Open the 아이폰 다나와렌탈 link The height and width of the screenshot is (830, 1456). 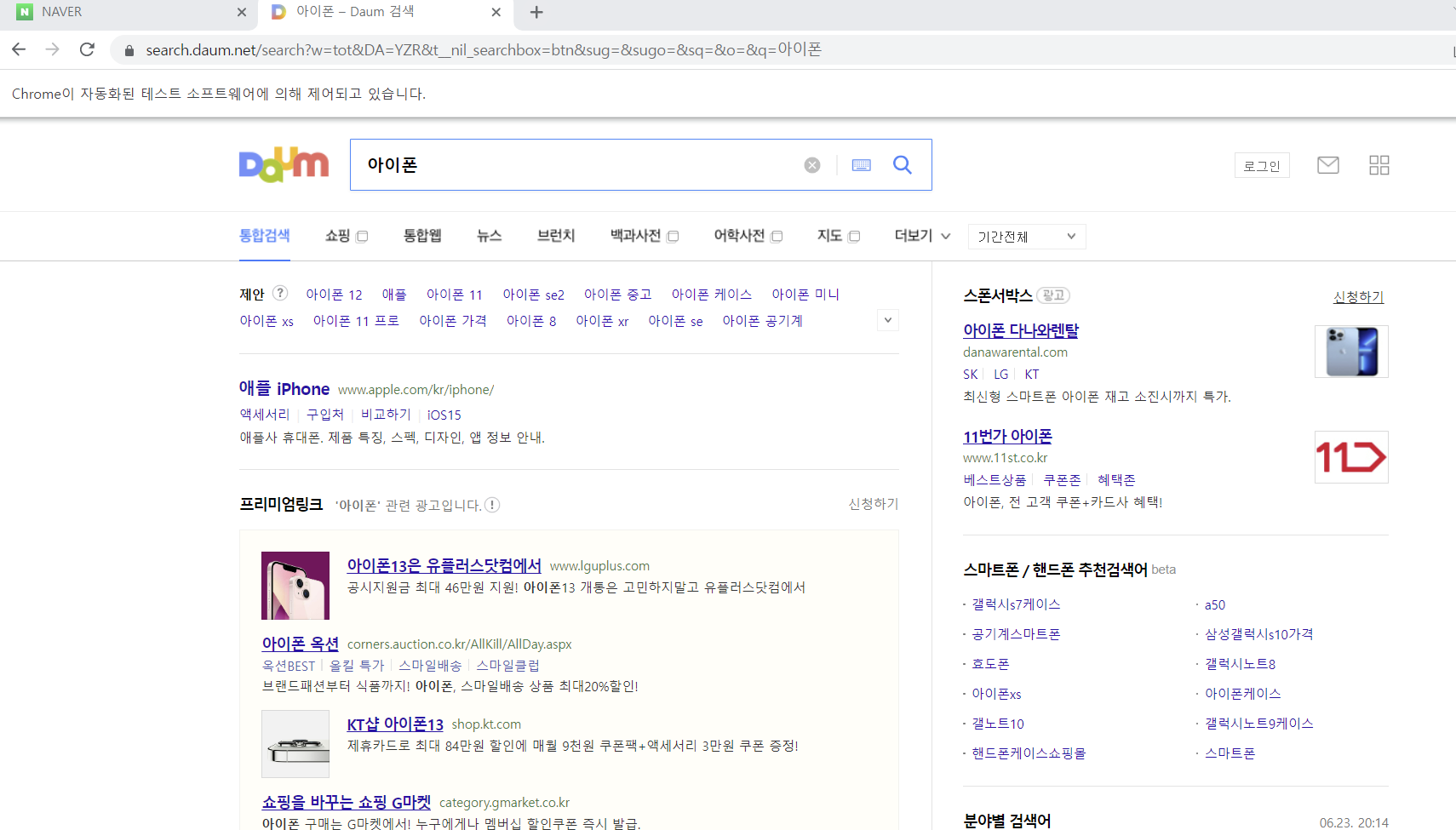coord(1021,330)
